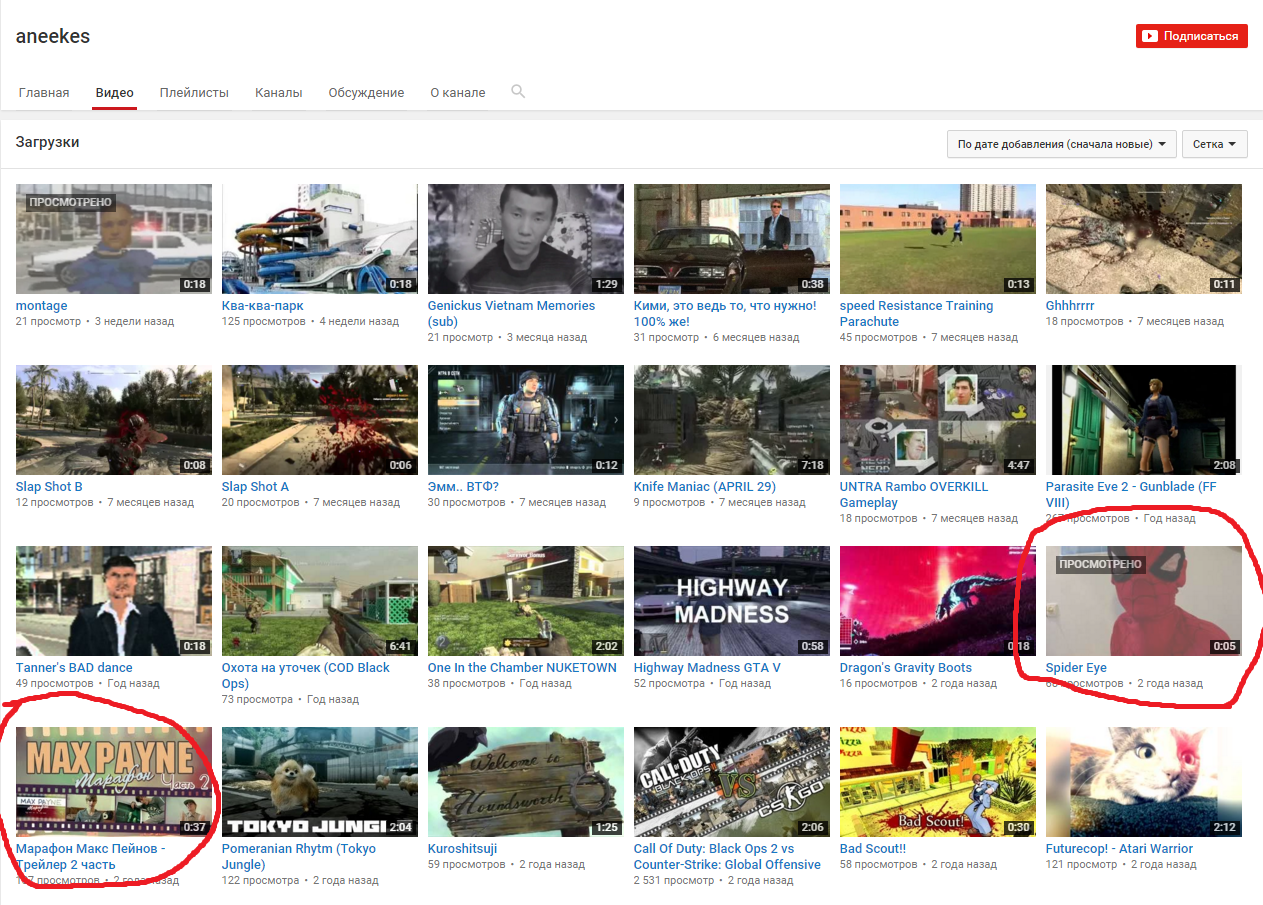Viewport: 1263px width, 905px height.
Task: Click Call Of Duty: Black Ops 2 vs title
Action: pos(727,857)
